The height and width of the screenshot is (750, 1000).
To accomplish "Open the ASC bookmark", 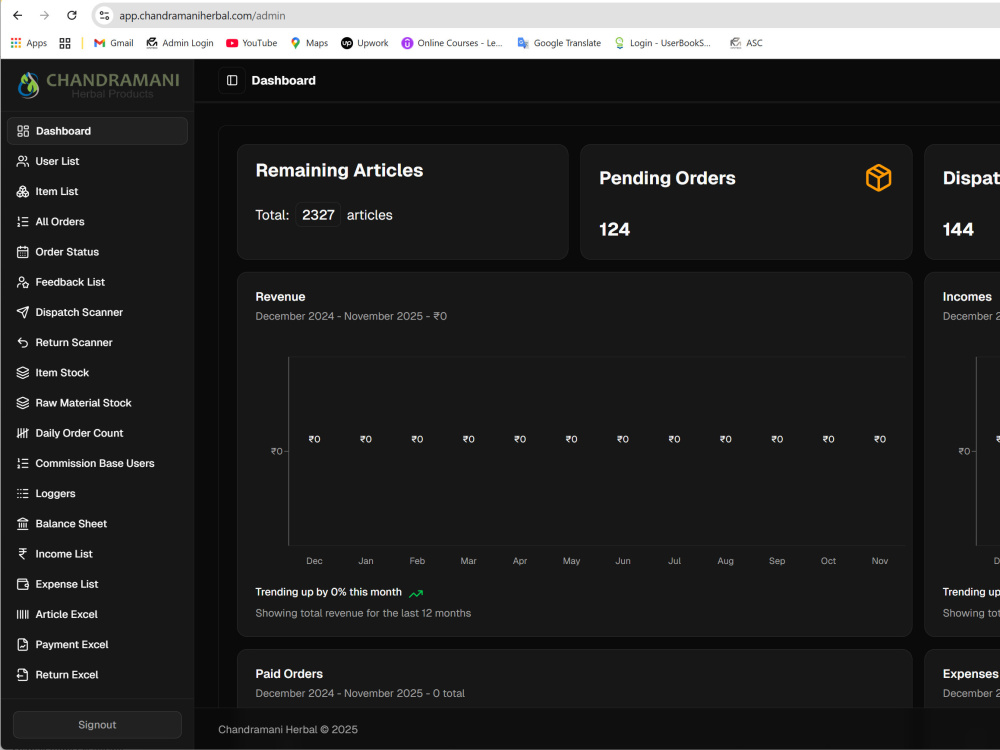I will [746, 43].
